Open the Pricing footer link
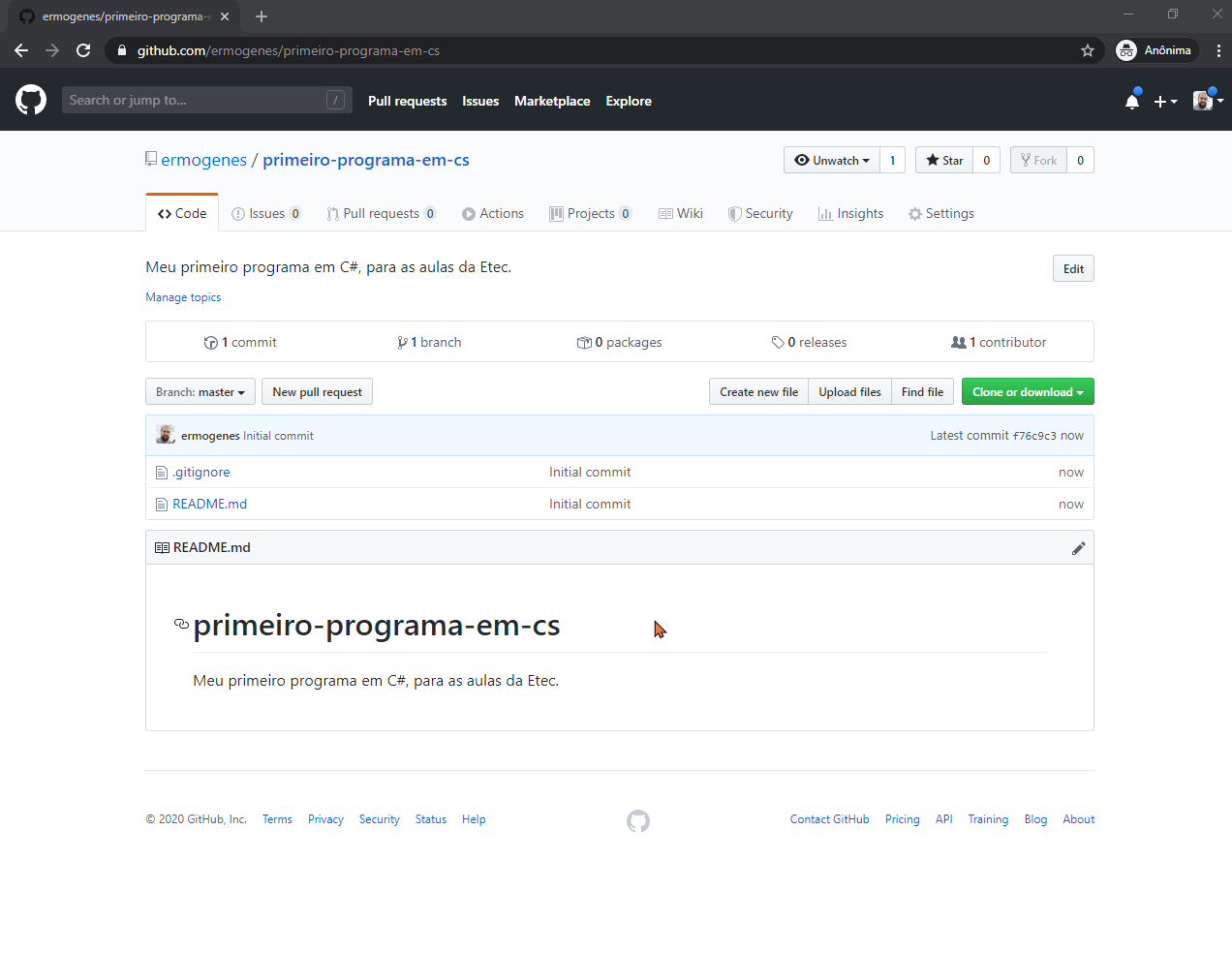The image size is (1232, 953). (x=903, y=819)
